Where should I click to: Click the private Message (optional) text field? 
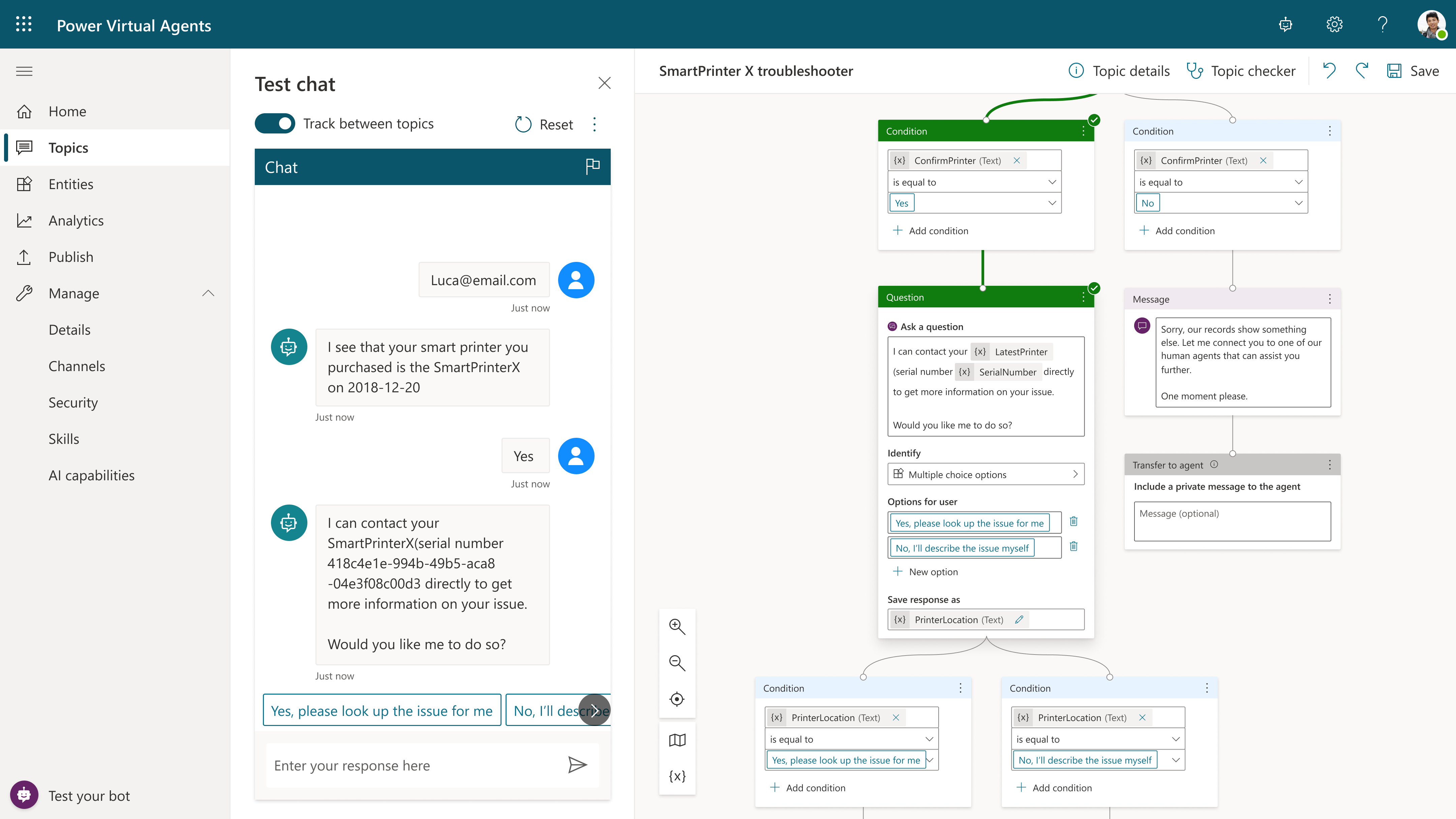point(1232,521)
